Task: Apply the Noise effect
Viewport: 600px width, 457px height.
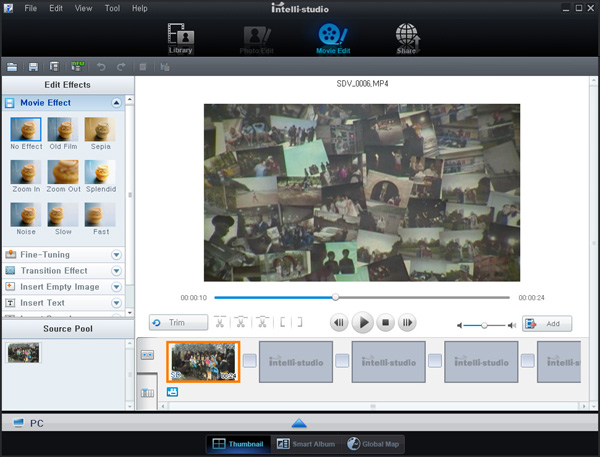Action: pyautogui.click(x=26, y=219)
